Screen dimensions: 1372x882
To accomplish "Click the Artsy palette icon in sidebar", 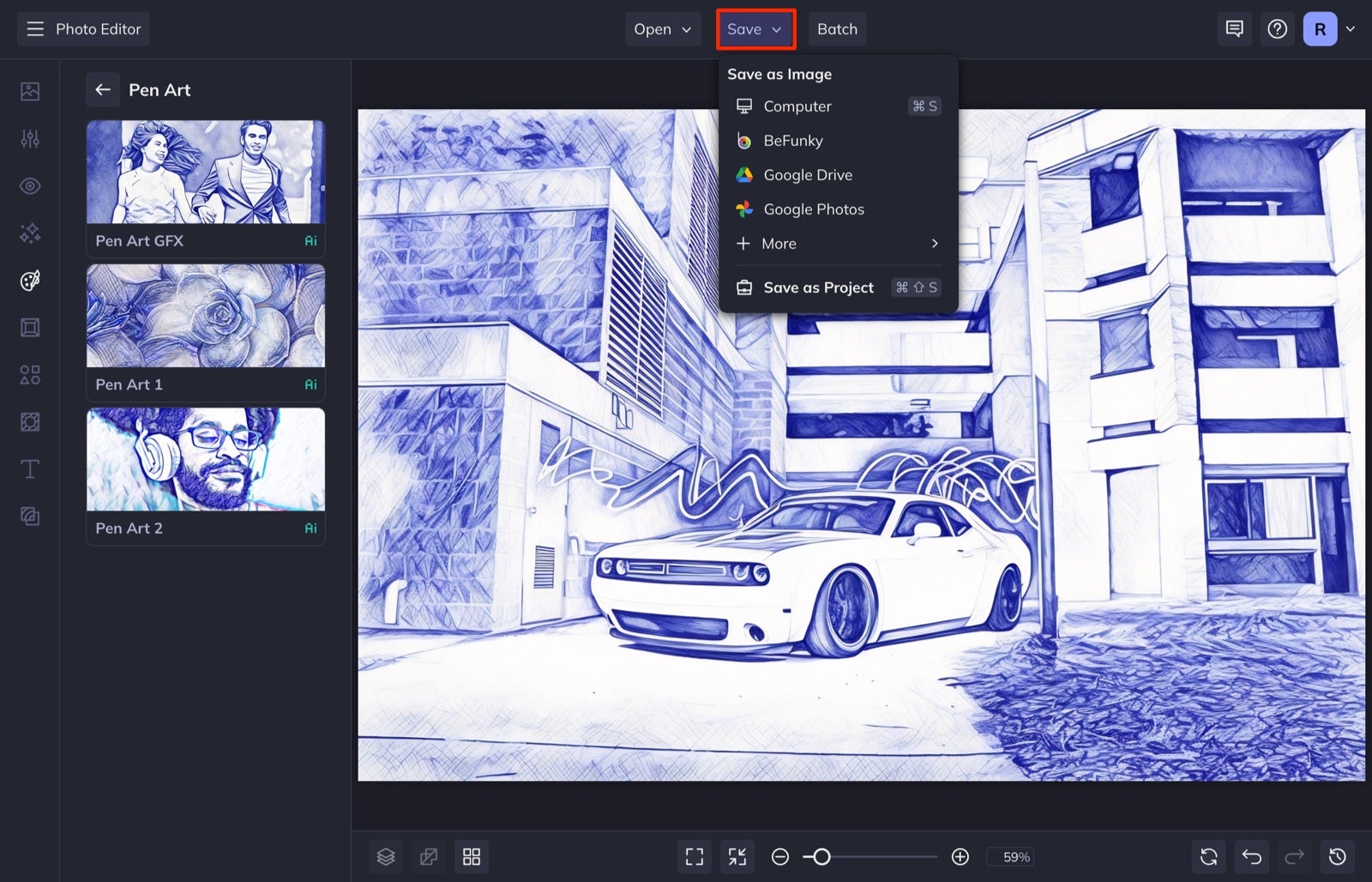I will pyautogui.click(x=29, y=280).
